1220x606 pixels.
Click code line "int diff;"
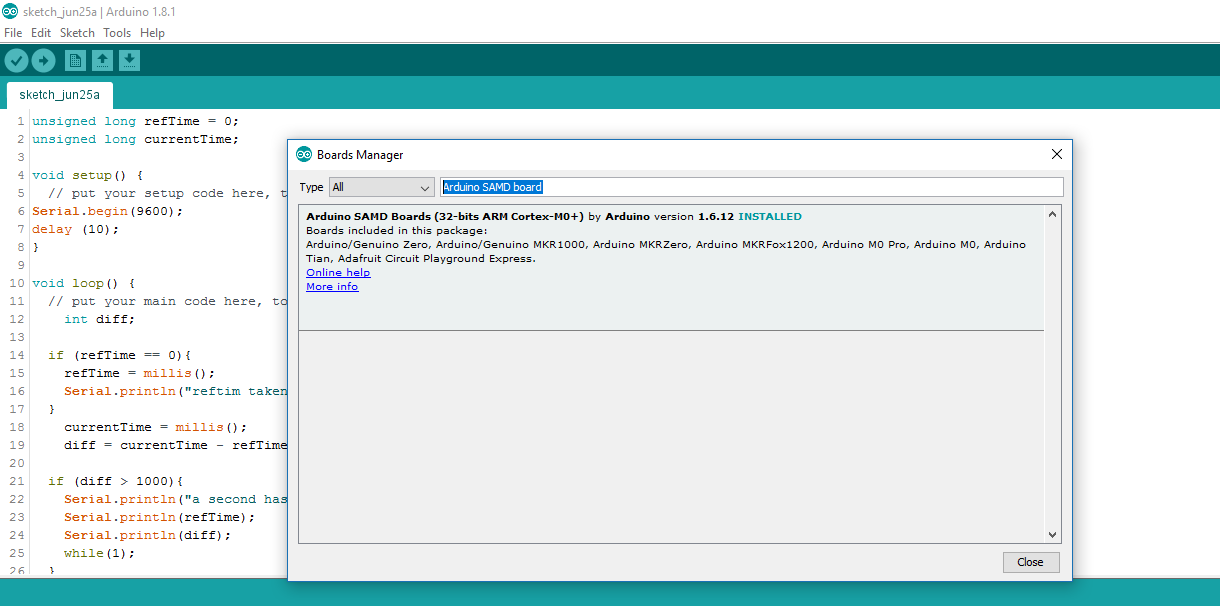tap(99, 319)
